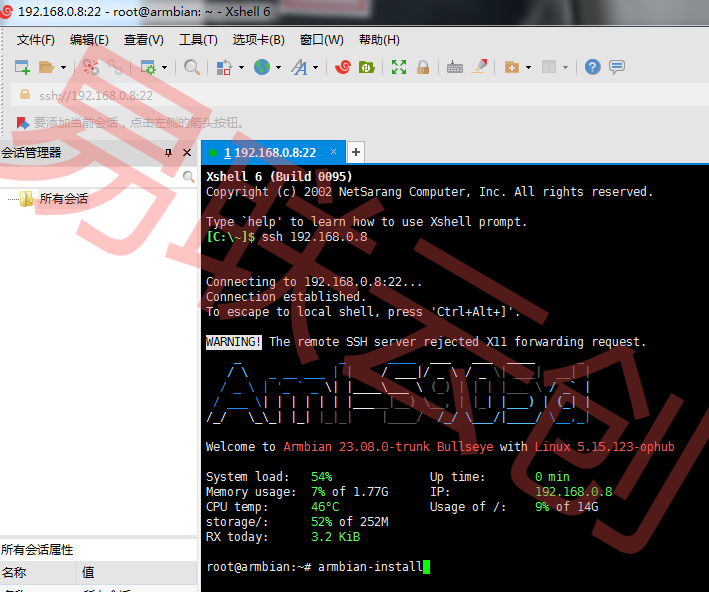Screen dimensions: 709x592
Task: Open the 查看(V) menu
Action: coord(144,40)
